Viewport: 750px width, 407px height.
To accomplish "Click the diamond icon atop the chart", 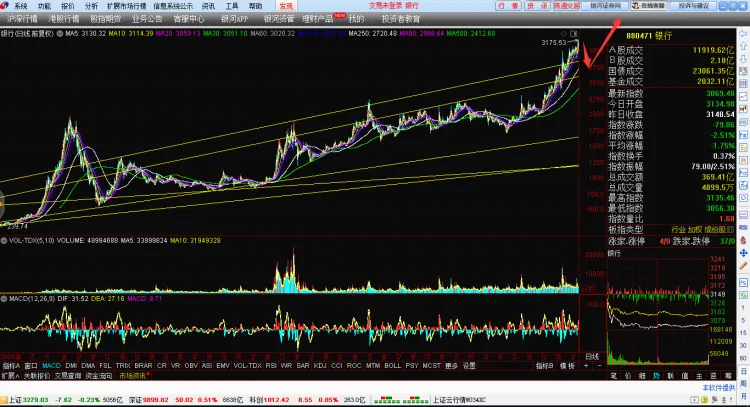I will tap(563, 33).
